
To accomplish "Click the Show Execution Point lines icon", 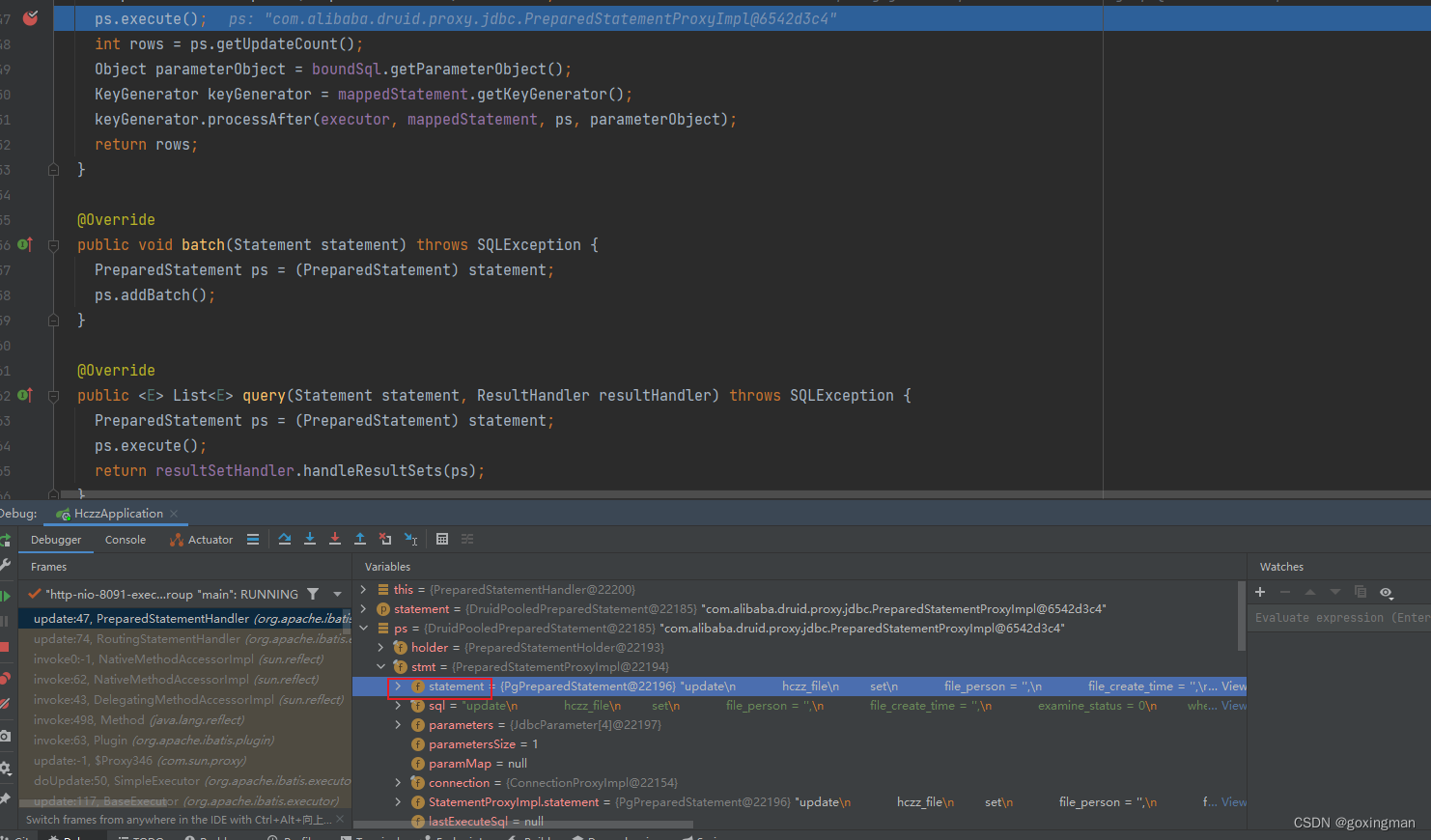I will pos(253,539).
